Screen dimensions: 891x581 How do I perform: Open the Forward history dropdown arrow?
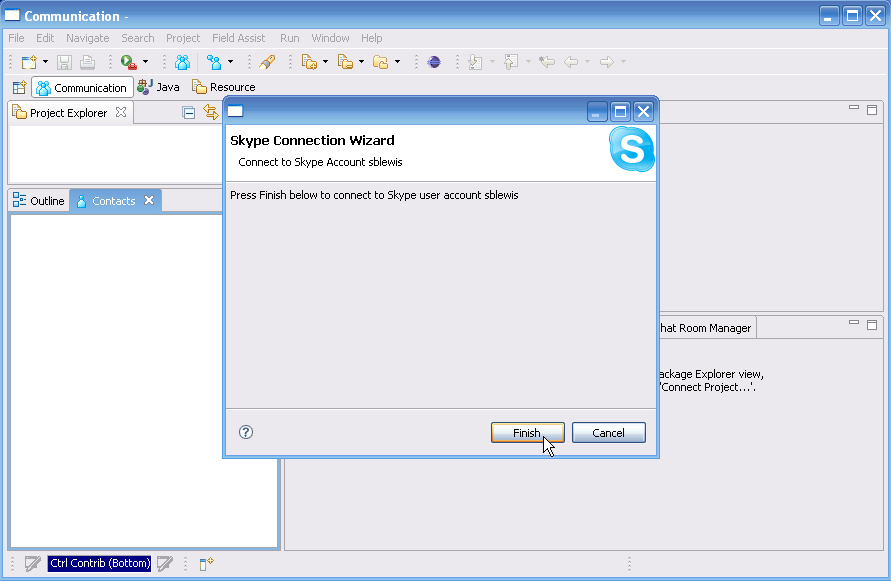coord(623,62)
